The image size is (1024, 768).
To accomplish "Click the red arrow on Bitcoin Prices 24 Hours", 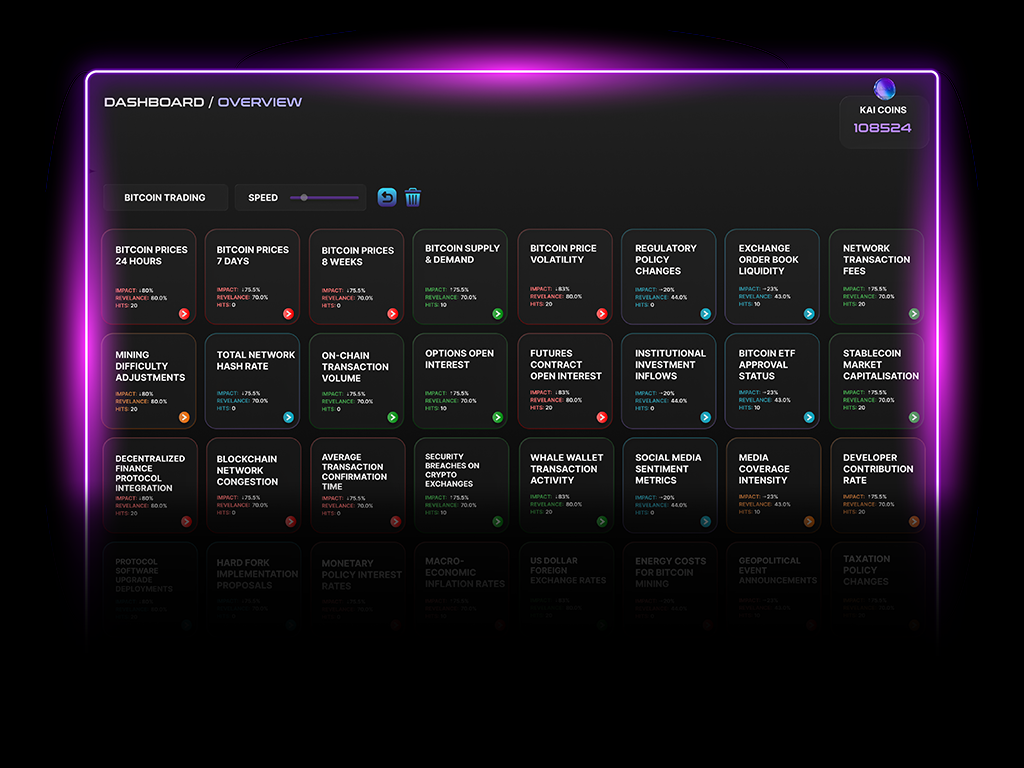I will 184,313.
